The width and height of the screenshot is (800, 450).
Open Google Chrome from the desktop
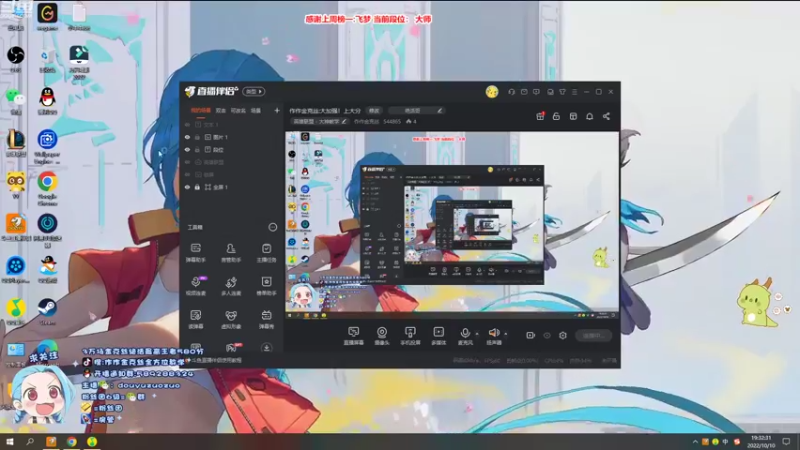(x=47, y=188)
